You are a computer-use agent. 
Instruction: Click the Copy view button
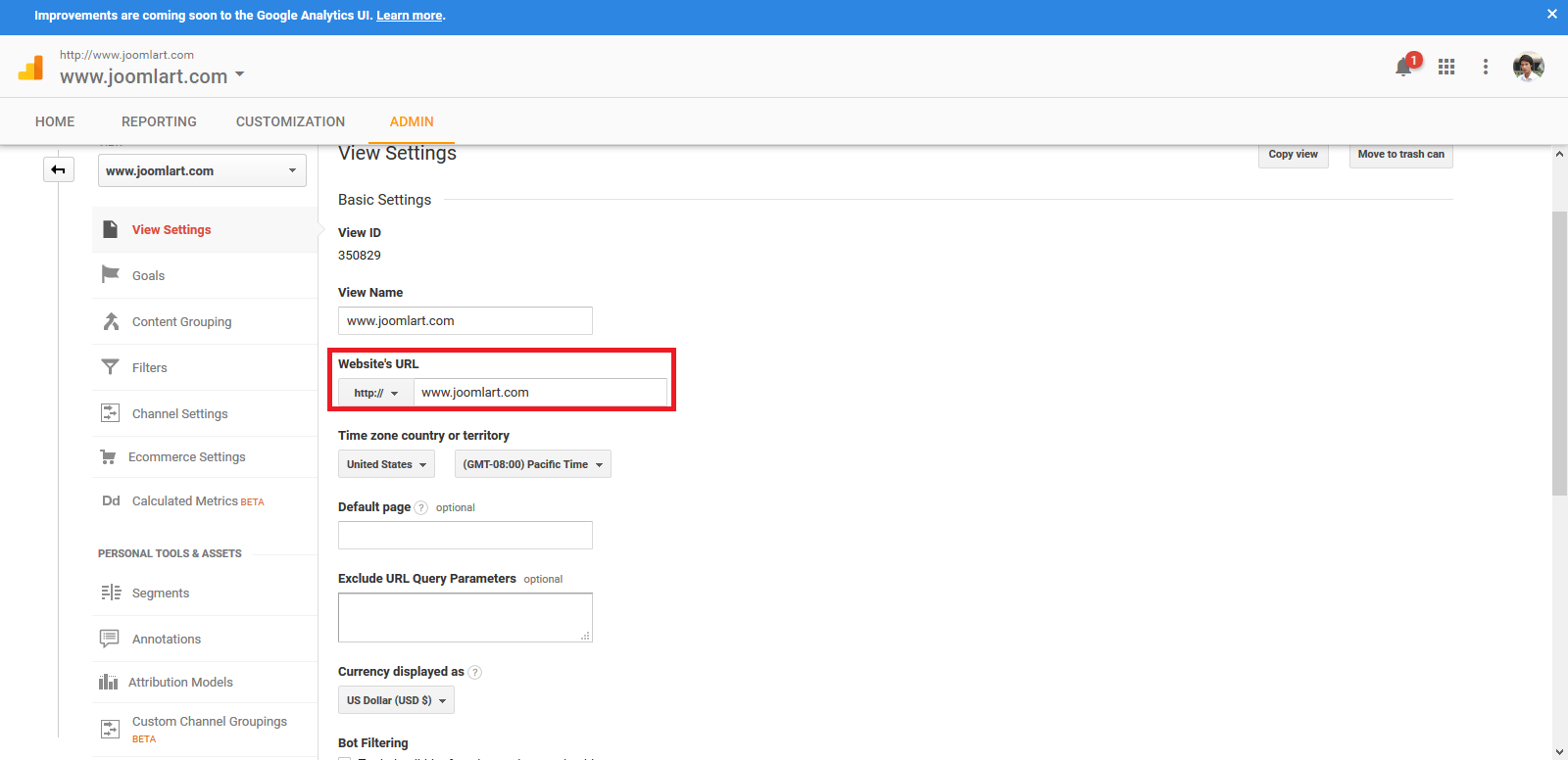coord(1294,155)
